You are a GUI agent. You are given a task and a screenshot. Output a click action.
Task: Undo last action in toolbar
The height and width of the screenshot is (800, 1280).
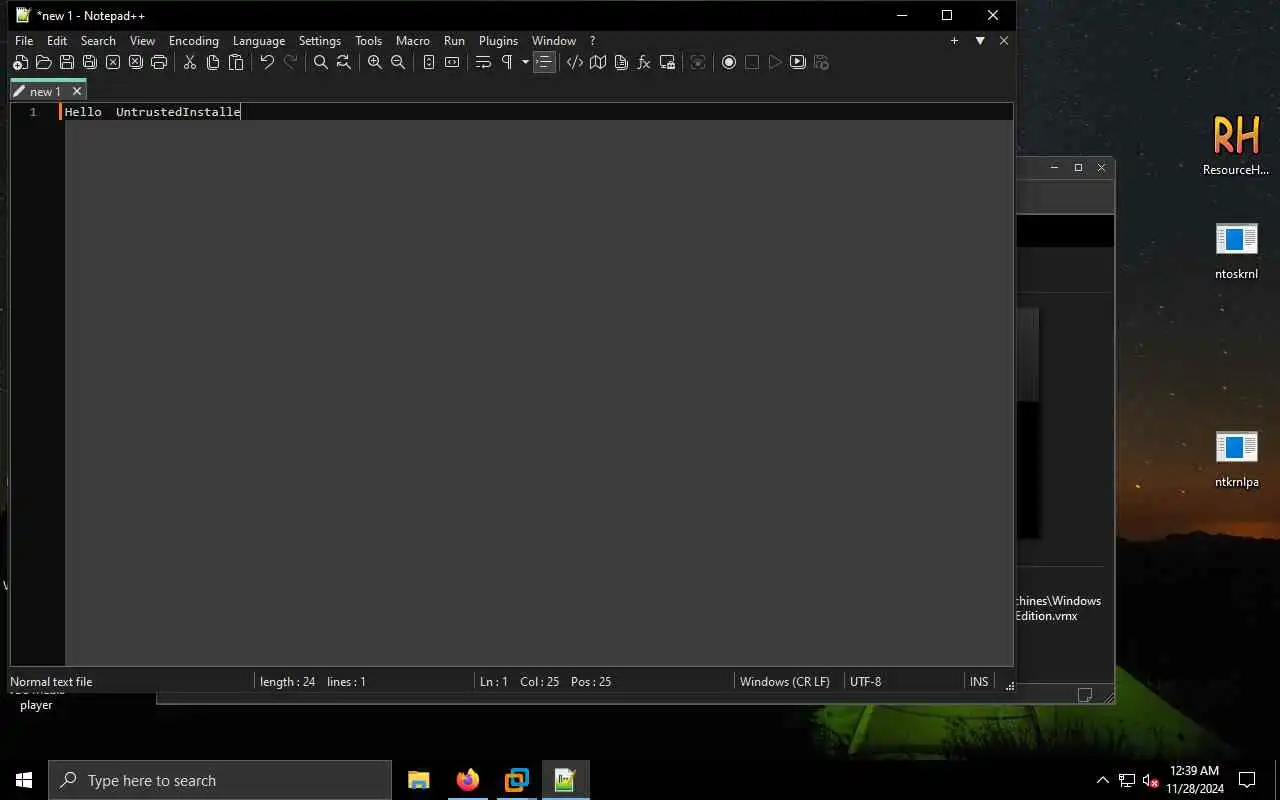[267, 62]
